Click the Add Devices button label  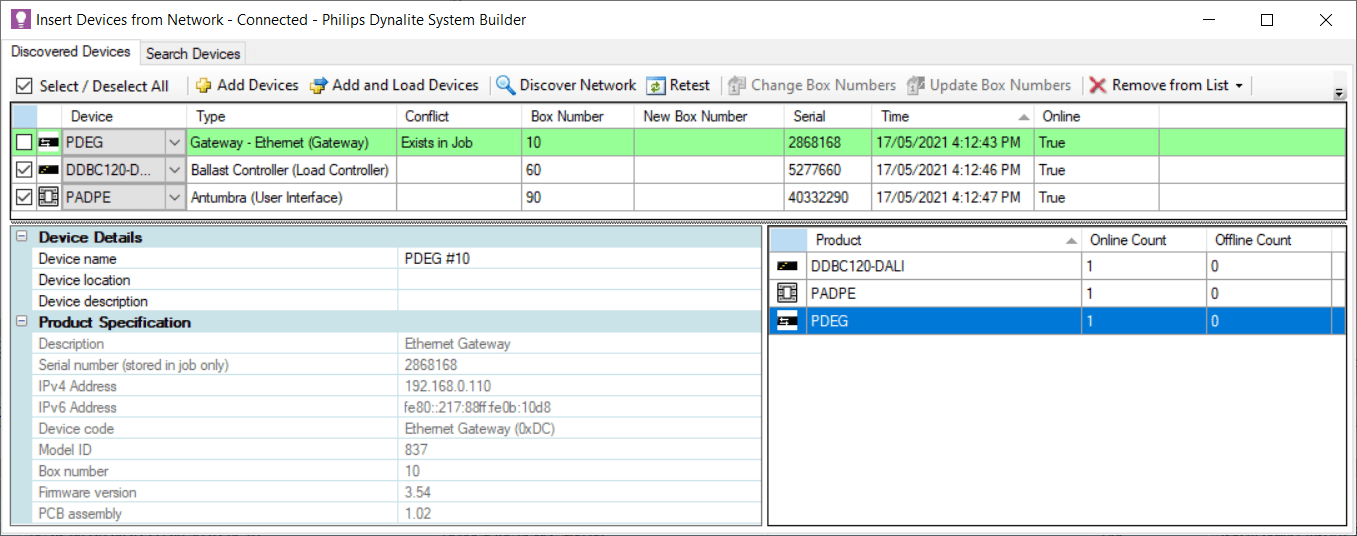click(x=258, y=86)
